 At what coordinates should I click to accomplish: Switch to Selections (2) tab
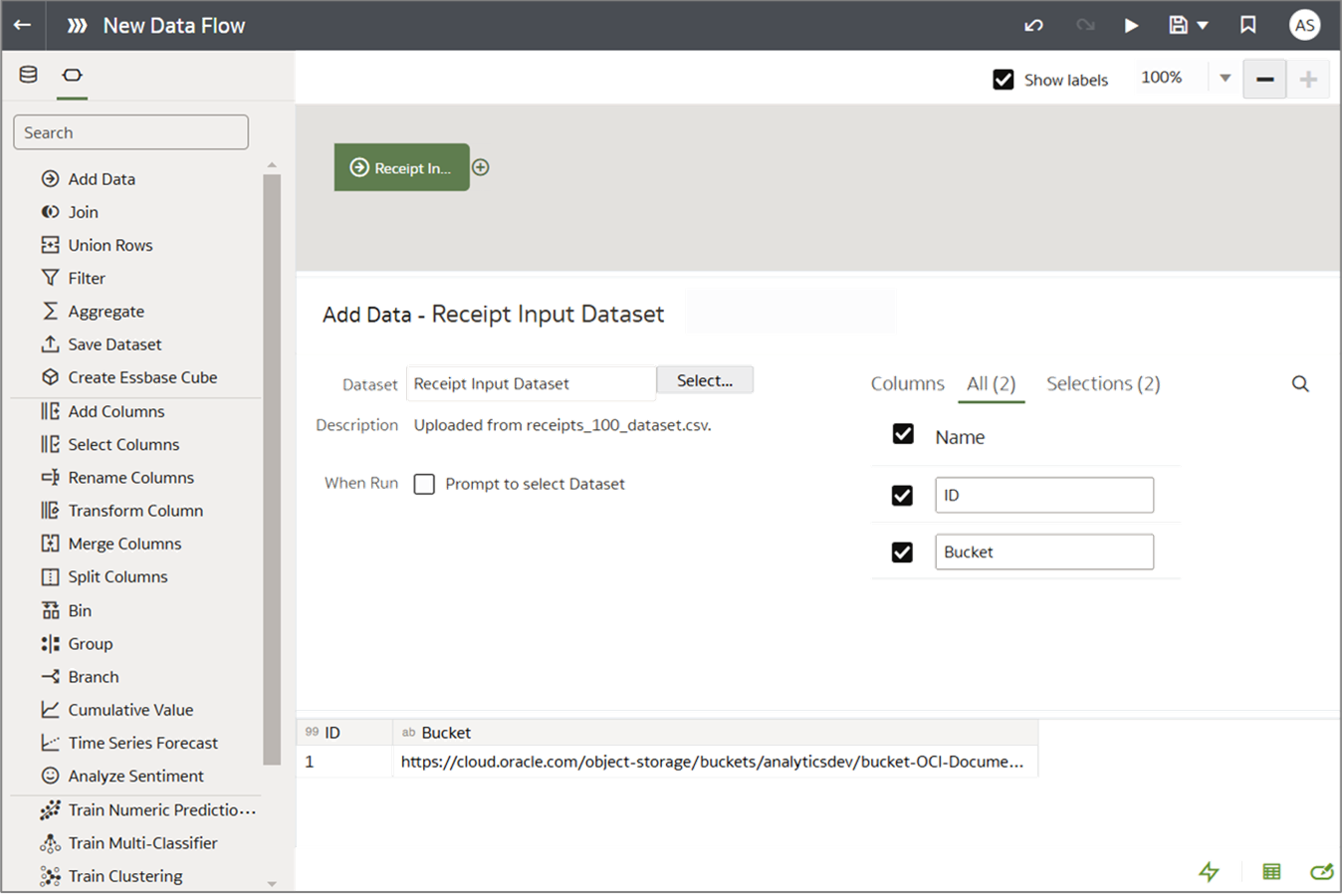click(1103, 384)
